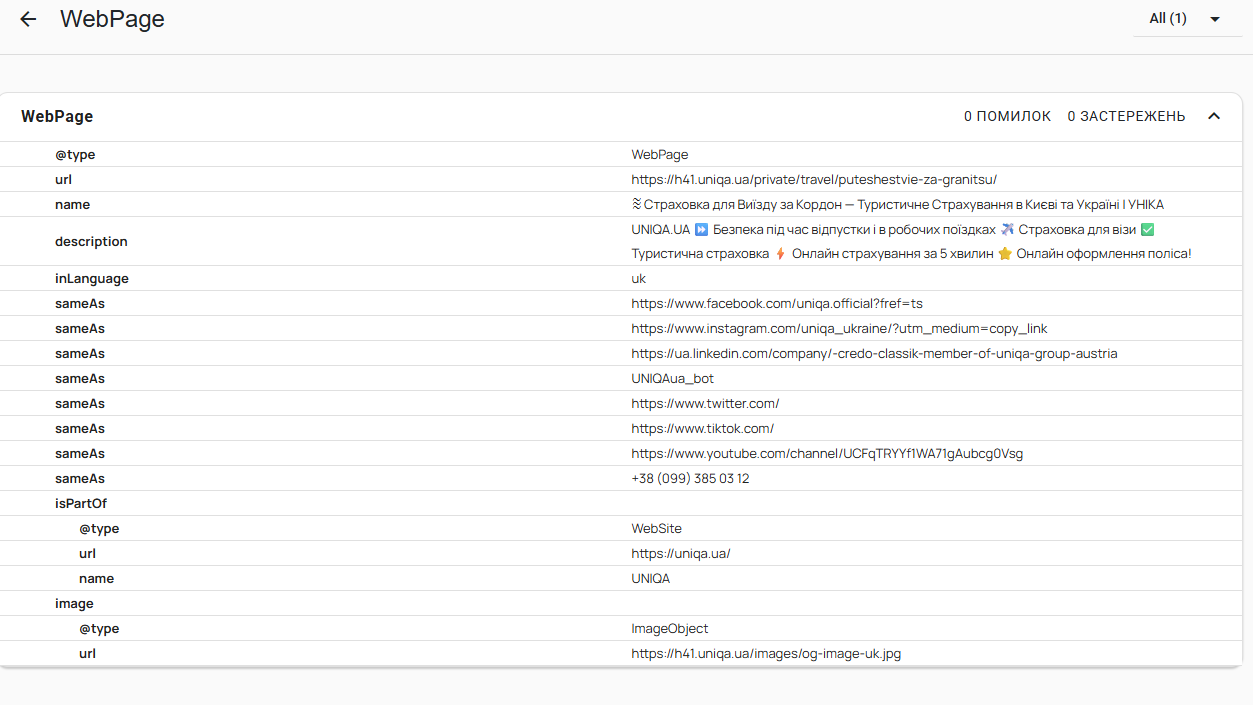
Task: Select the UNIQAua_bot sameAs value
Action: 672,379
